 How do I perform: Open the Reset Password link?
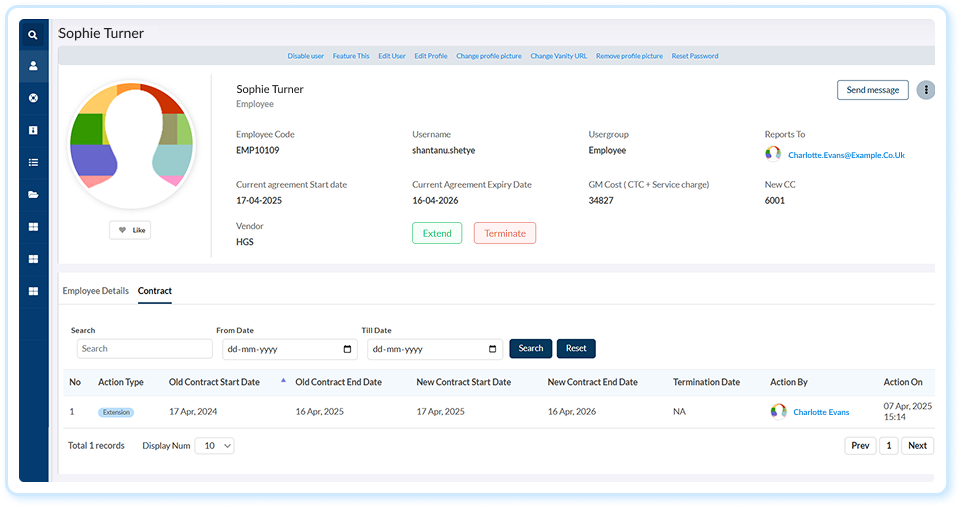(695, 56)
